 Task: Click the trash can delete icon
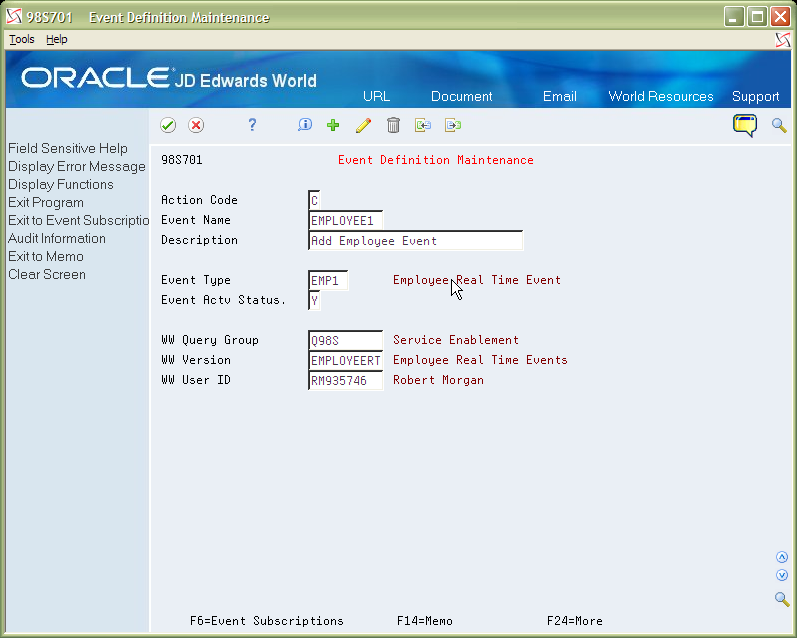[393, 125]
